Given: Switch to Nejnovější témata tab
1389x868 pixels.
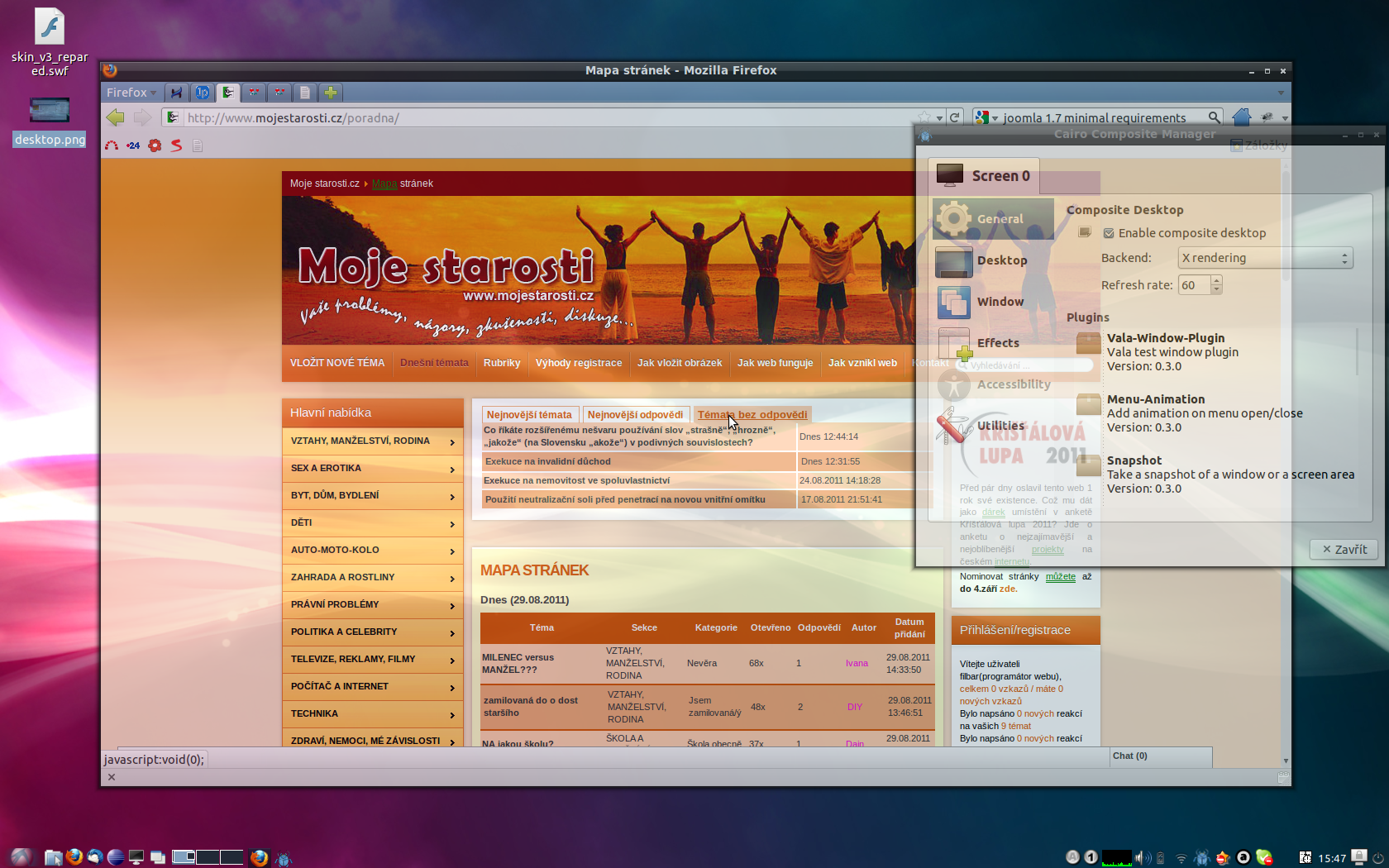Looking at the screenshot, I should pyautogui.click(x=529, y=415).
